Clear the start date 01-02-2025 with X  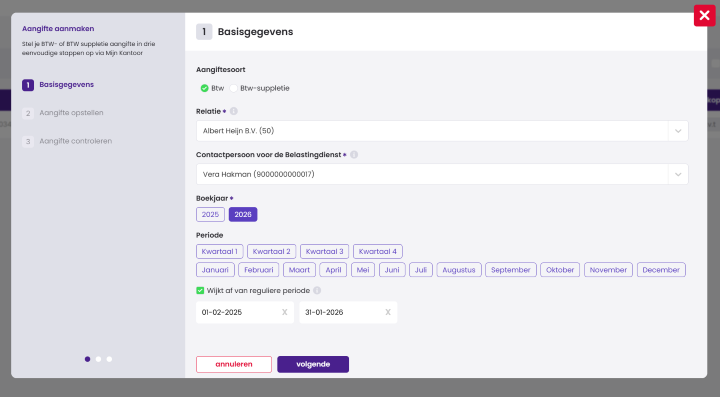pyautogui.click(x=285, y=312)
